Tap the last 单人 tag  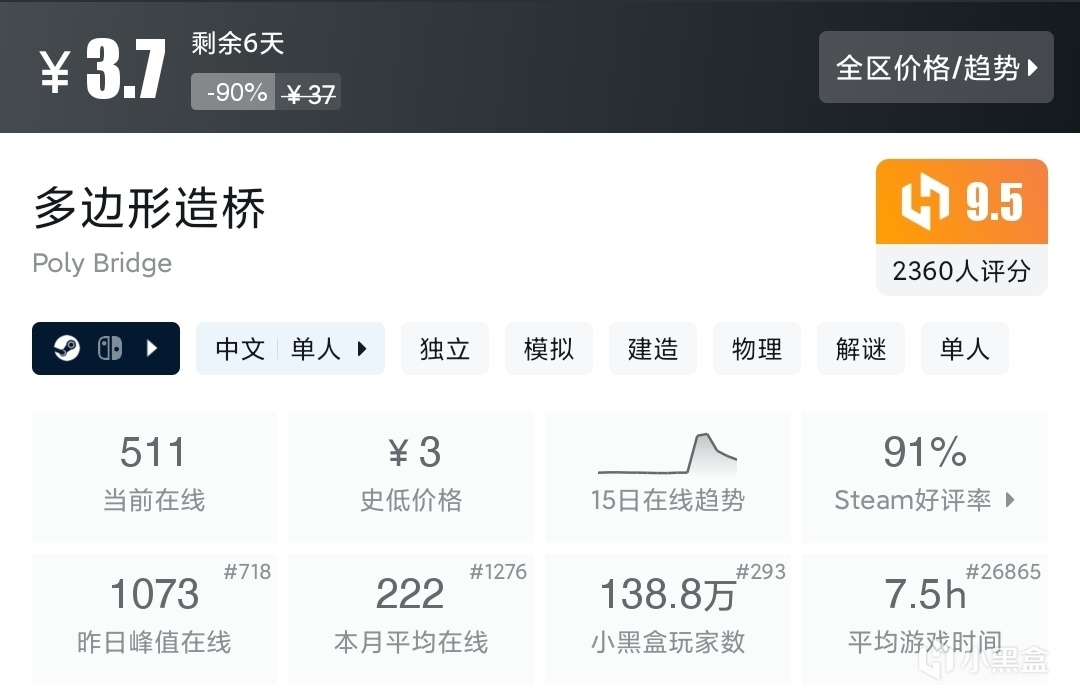(965, 349)
